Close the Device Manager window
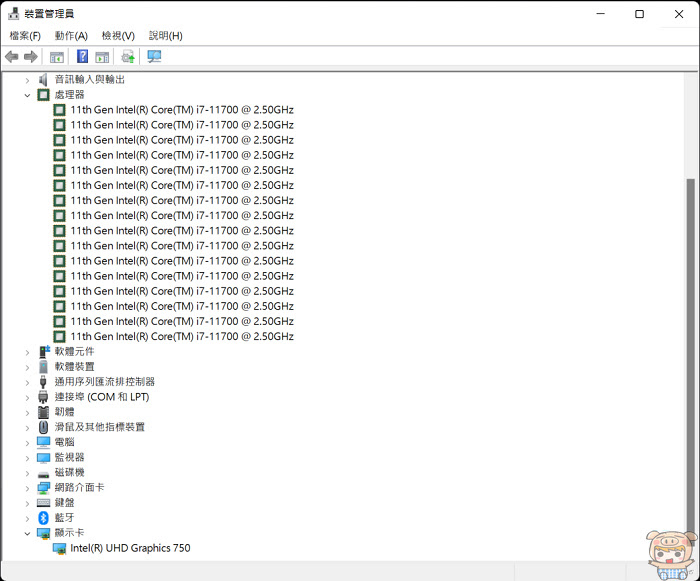The image size is (700, 581). pos(679,14)
